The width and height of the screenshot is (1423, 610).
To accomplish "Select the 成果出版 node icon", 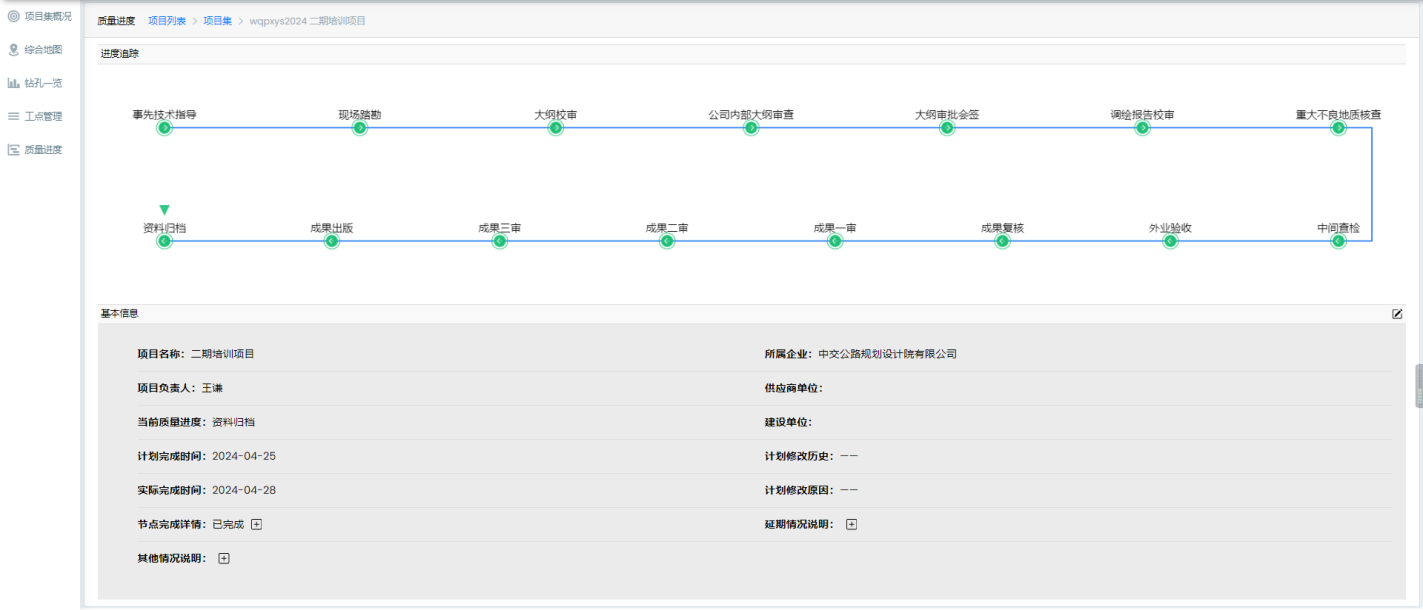I will [332, 241].
